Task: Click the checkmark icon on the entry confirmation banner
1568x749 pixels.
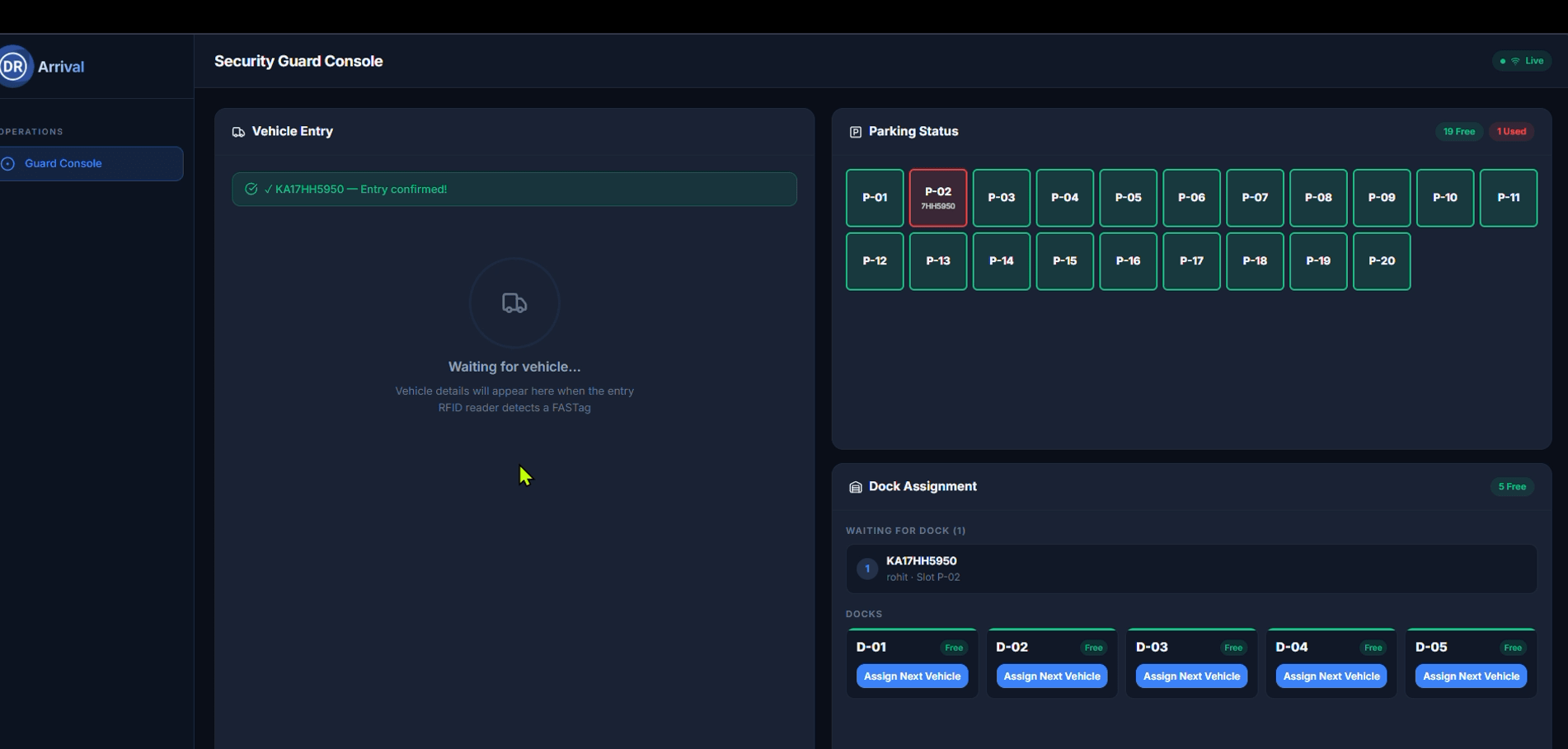Action: [251, 189]
